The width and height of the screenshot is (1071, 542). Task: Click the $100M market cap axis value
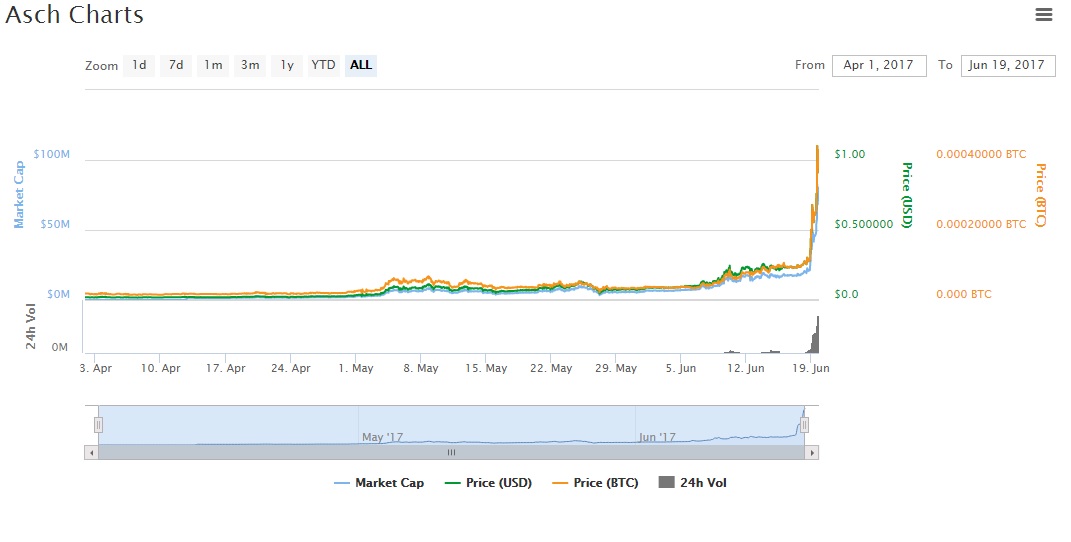pos(52,154)
